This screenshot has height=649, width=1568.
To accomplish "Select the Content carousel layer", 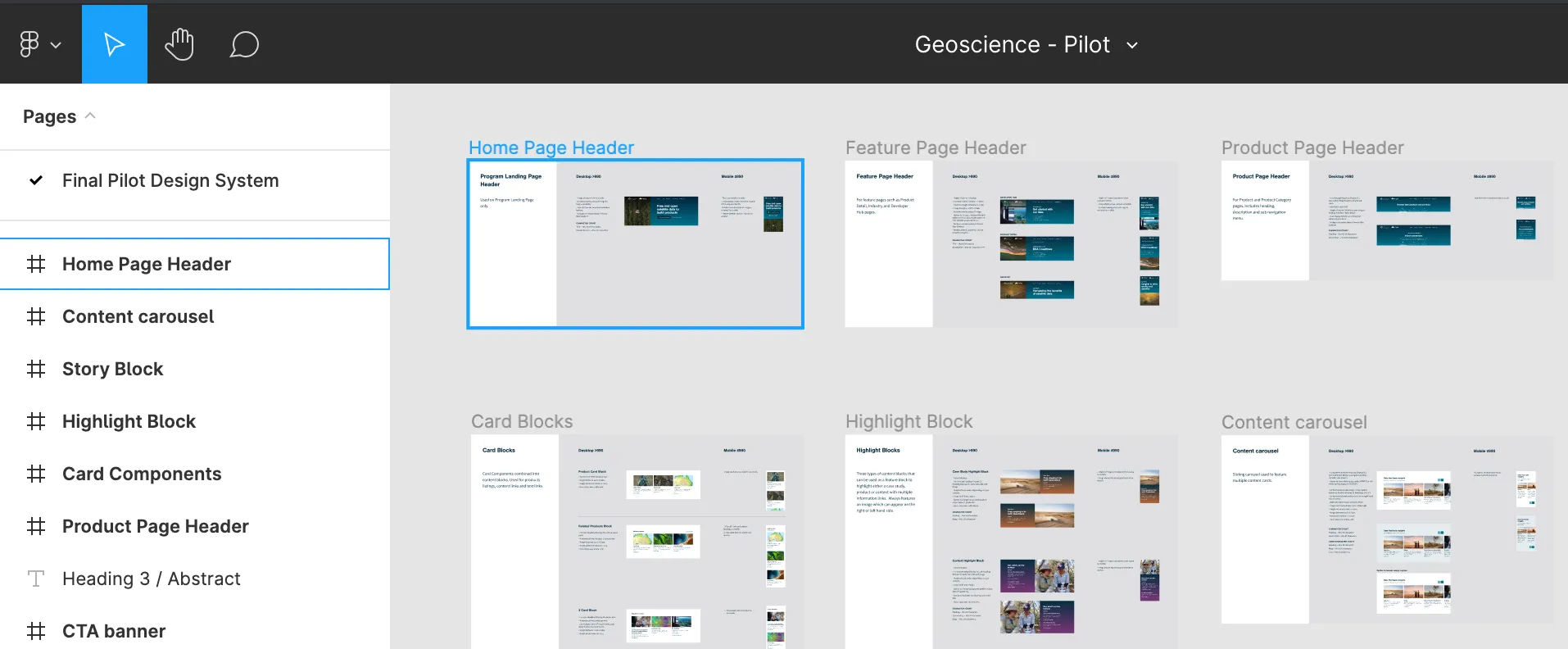I will 195,316.
